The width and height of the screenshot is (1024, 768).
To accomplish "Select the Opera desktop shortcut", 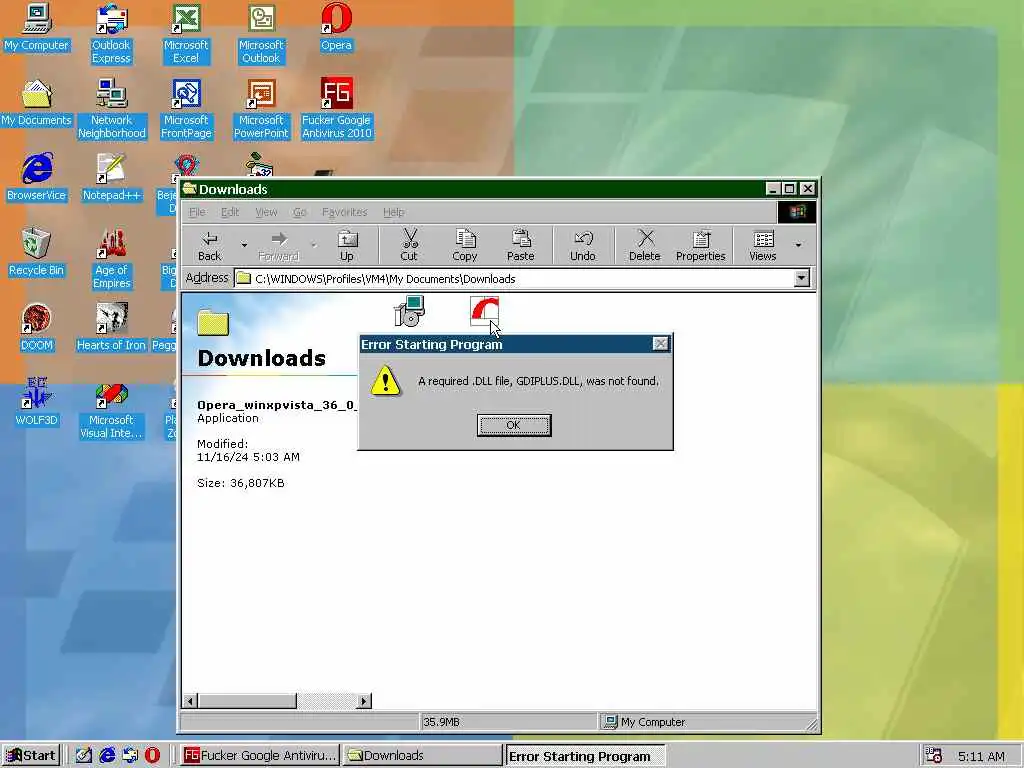I will [336, 28].
